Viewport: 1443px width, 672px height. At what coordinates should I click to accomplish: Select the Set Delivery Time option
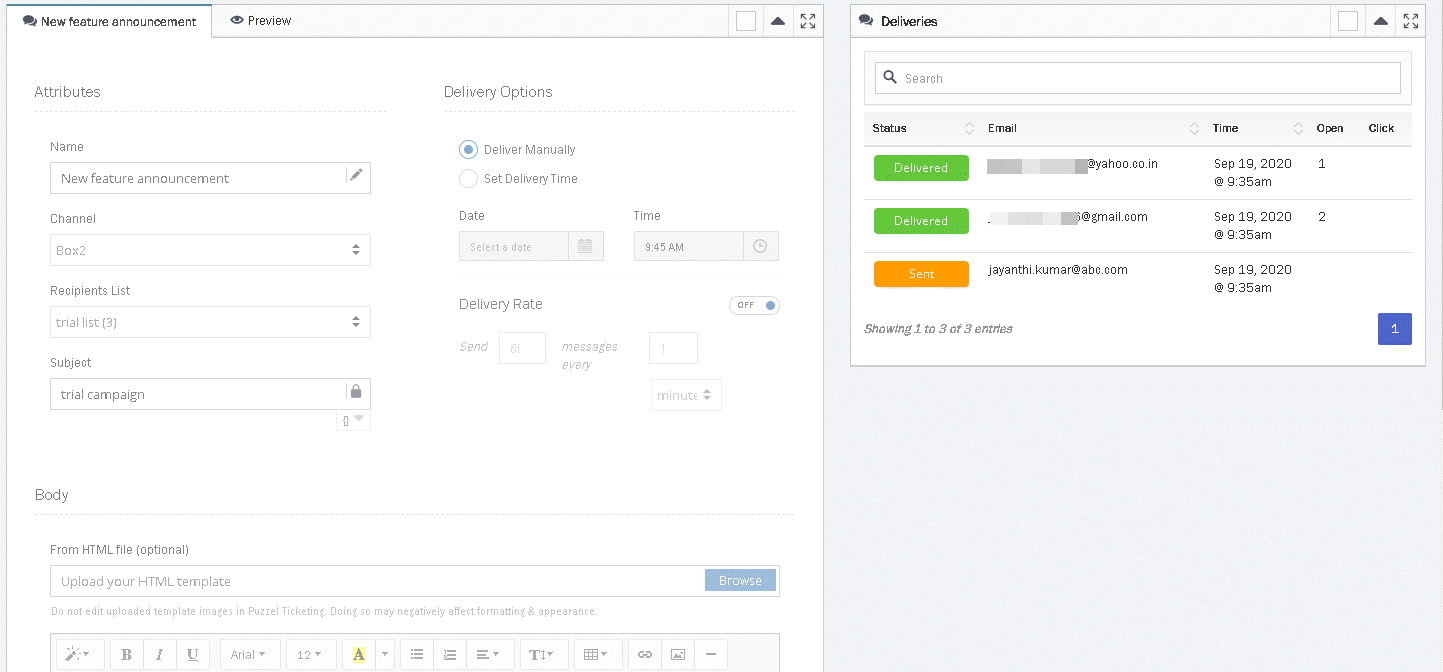(x=468, y=179)
